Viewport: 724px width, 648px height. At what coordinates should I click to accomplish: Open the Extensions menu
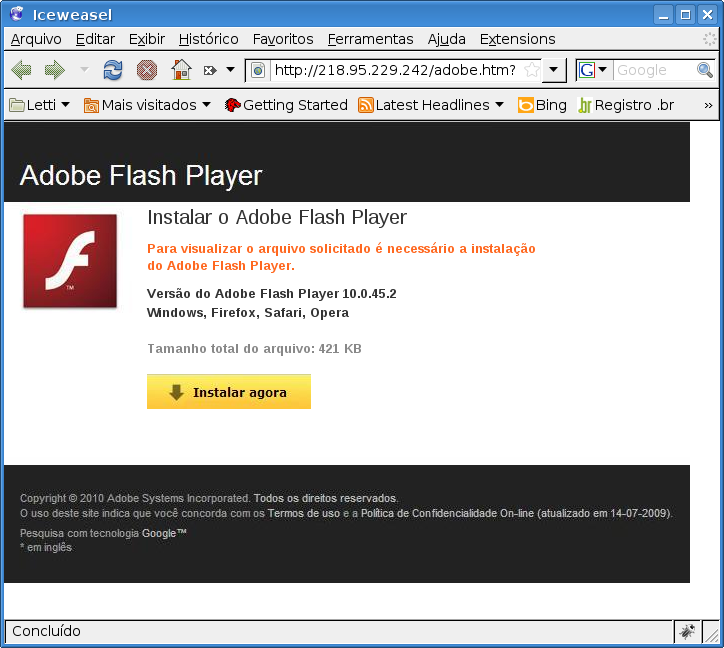tap(518, 39)
